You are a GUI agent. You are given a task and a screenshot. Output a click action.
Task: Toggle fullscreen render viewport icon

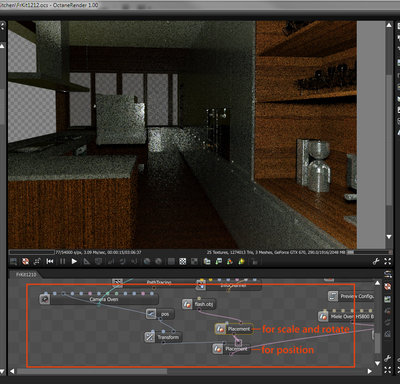tap(387, 261)
